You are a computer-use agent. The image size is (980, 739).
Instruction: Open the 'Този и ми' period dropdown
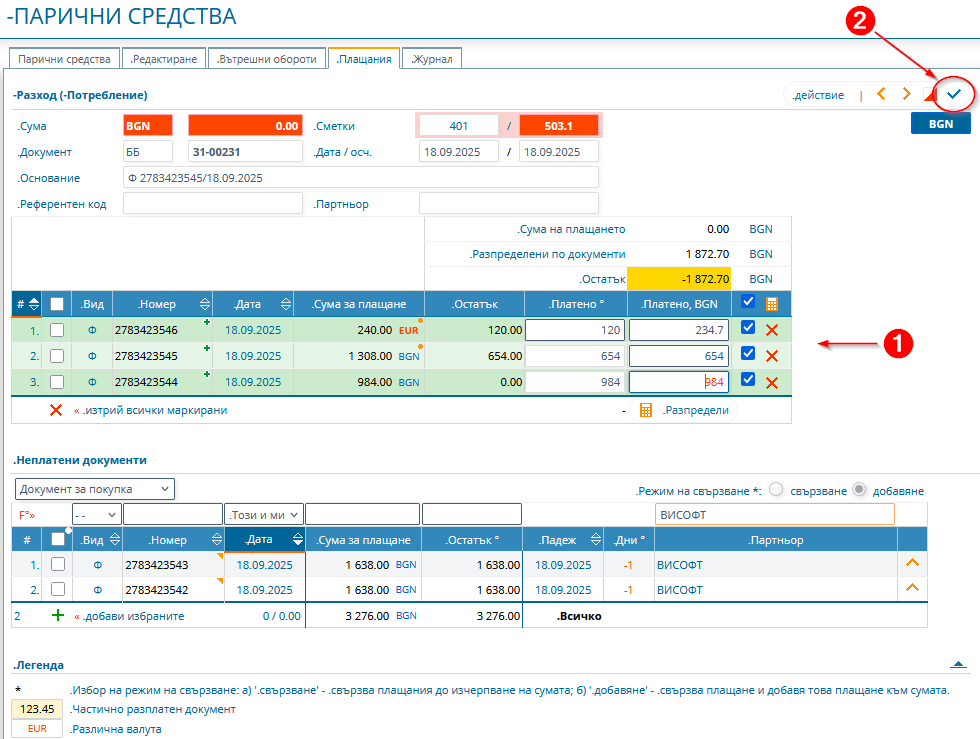tap(263, 514)
